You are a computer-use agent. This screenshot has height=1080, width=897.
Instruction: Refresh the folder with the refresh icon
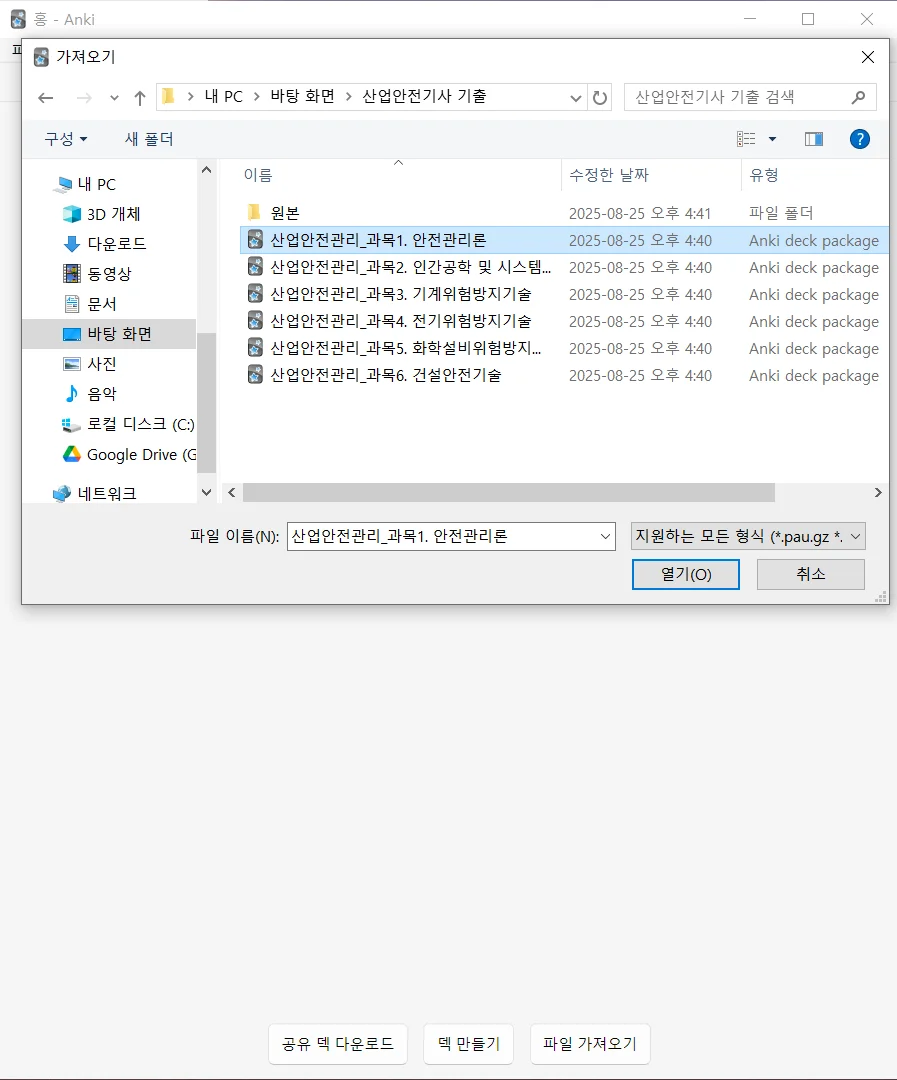pos(599,97)
